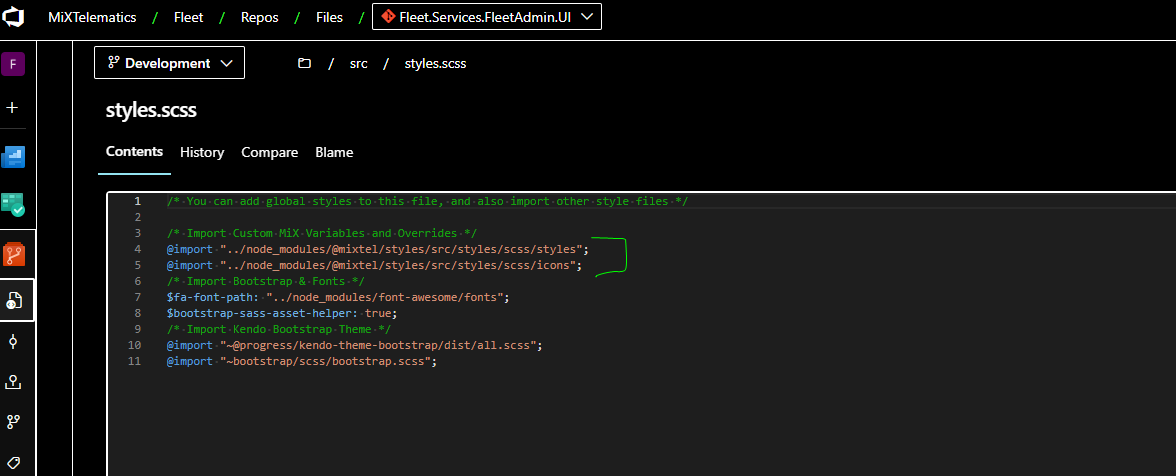
Task: Switch to the Compare tab
Action: click(269, 152)
